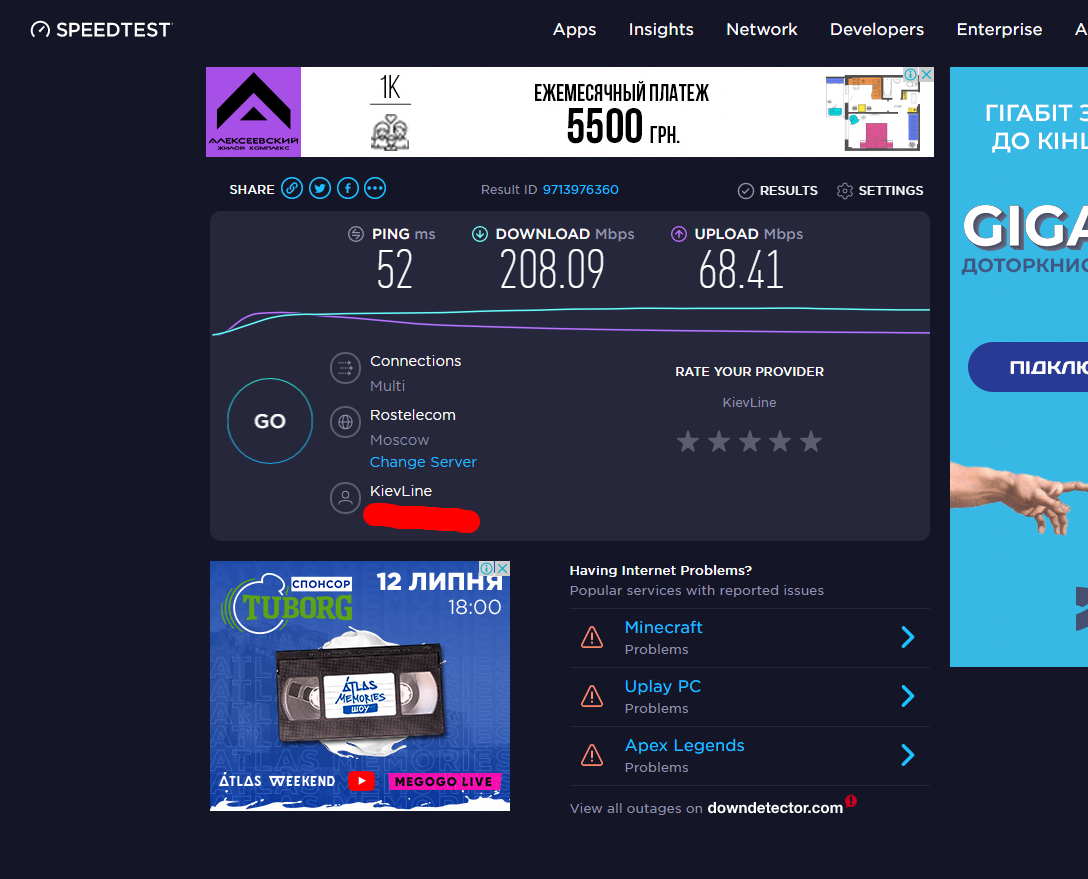Screen dimensions: 1088x879
Task: Expand Apex Legends problems chevron
Action: click(908, 755)
